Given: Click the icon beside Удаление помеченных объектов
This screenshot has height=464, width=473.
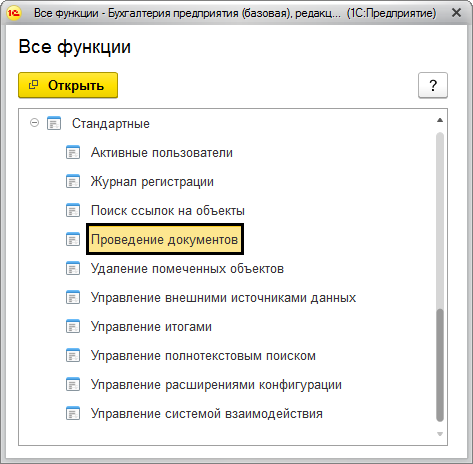Looking at the screenshot, I should (x=73, y=269).
